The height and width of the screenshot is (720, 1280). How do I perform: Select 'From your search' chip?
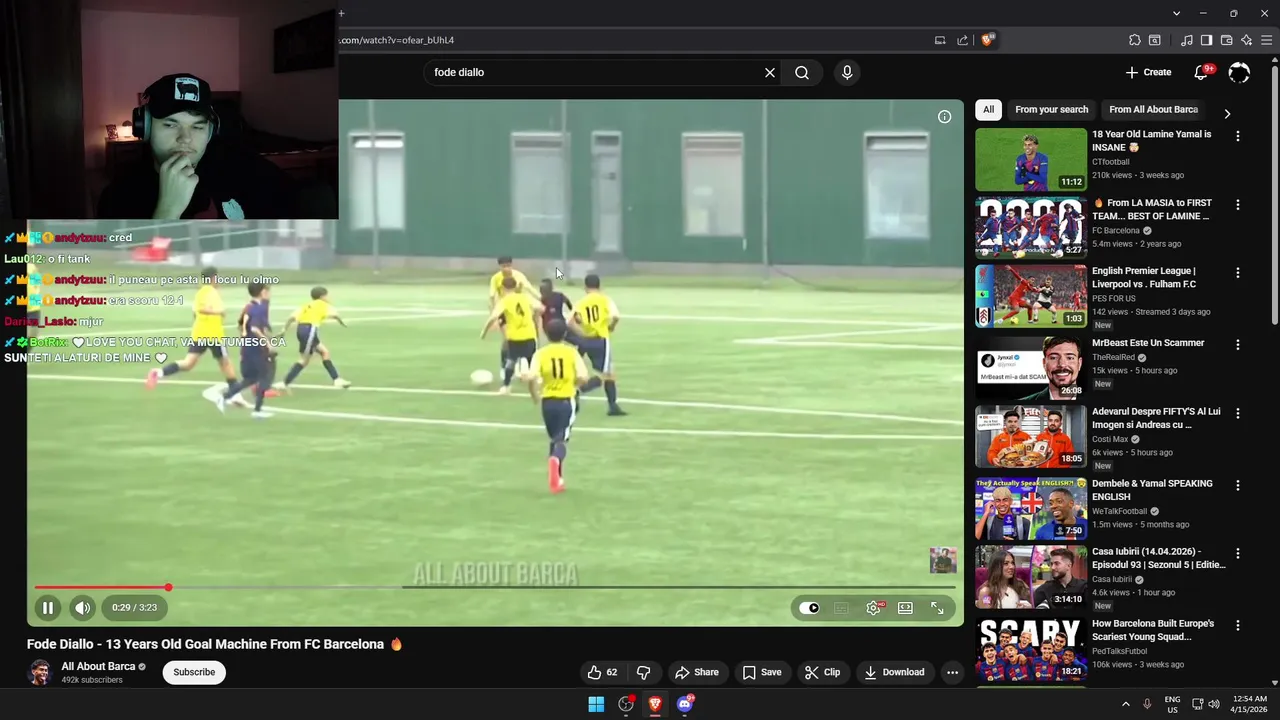[x=1051, y=110]
